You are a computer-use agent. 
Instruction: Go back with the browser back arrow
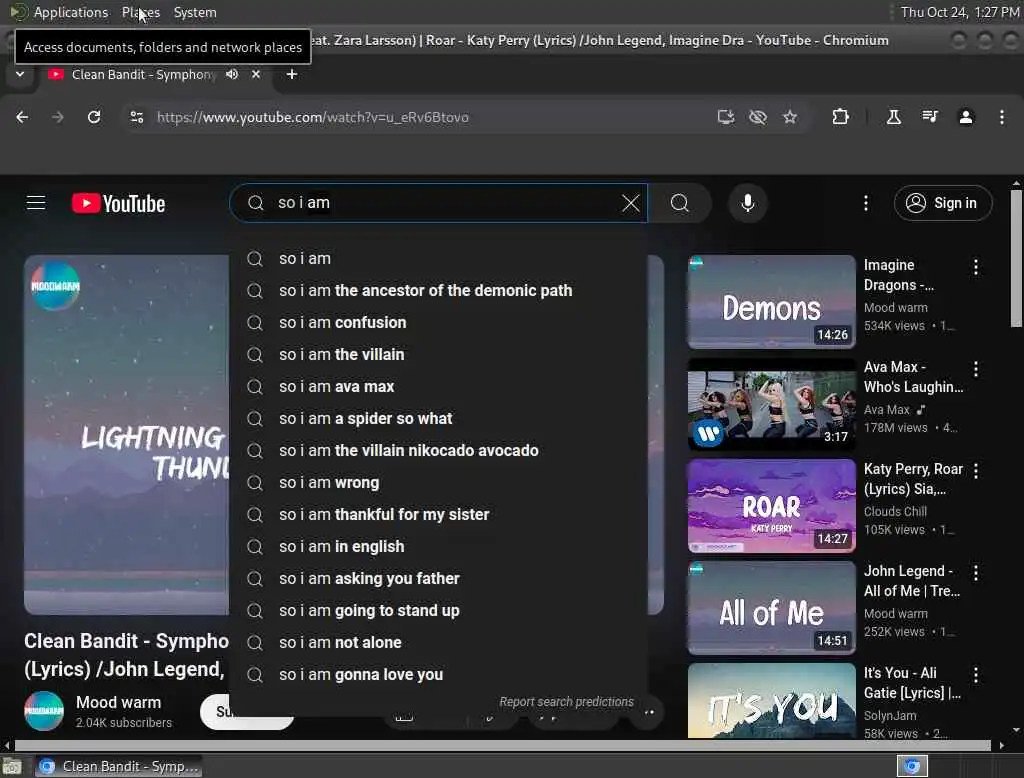coord(22,117)
